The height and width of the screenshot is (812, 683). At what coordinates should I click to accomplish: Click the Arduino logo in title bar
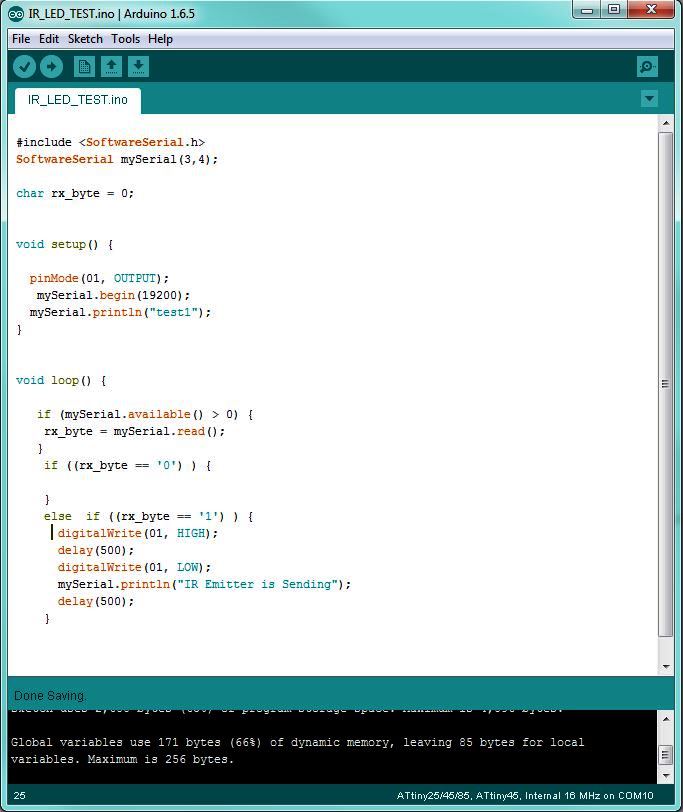point(16,13)
